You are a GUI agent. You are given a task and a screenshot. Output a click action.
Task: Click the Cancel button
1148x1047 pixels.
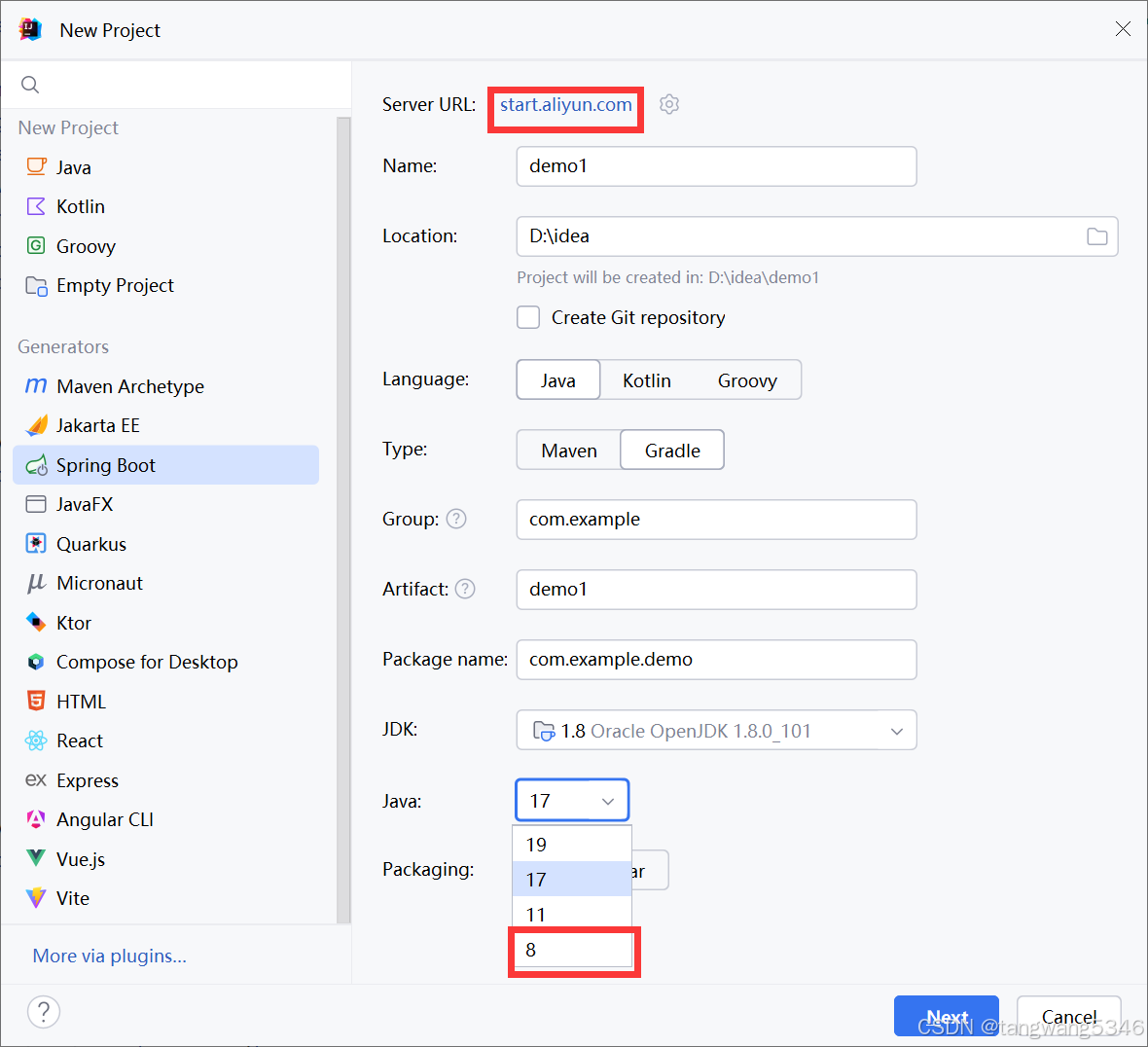1069,1016
